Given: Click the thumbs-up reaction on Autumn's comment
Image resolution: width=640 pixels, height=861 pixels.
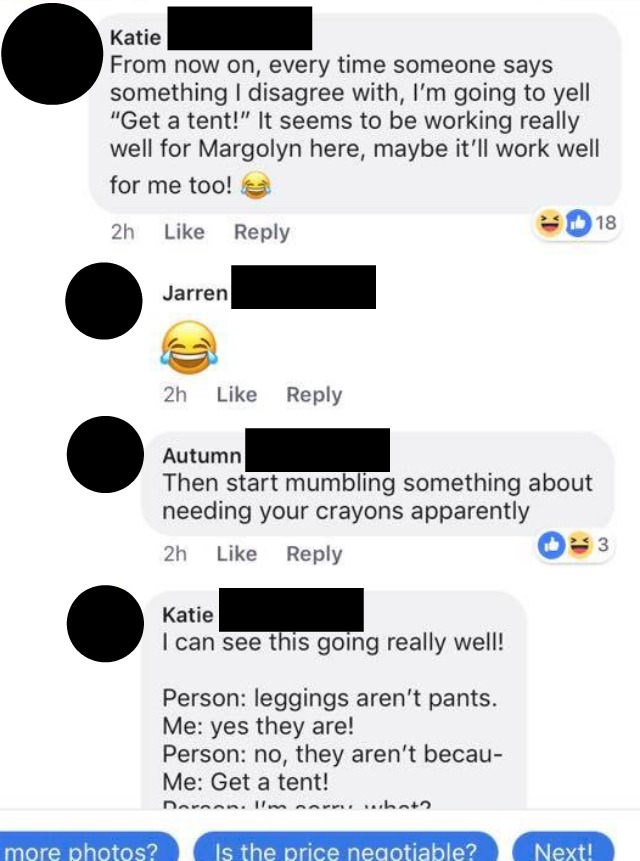Looking at the screenshot, I should pyautogui.click(x=551, y=545).
